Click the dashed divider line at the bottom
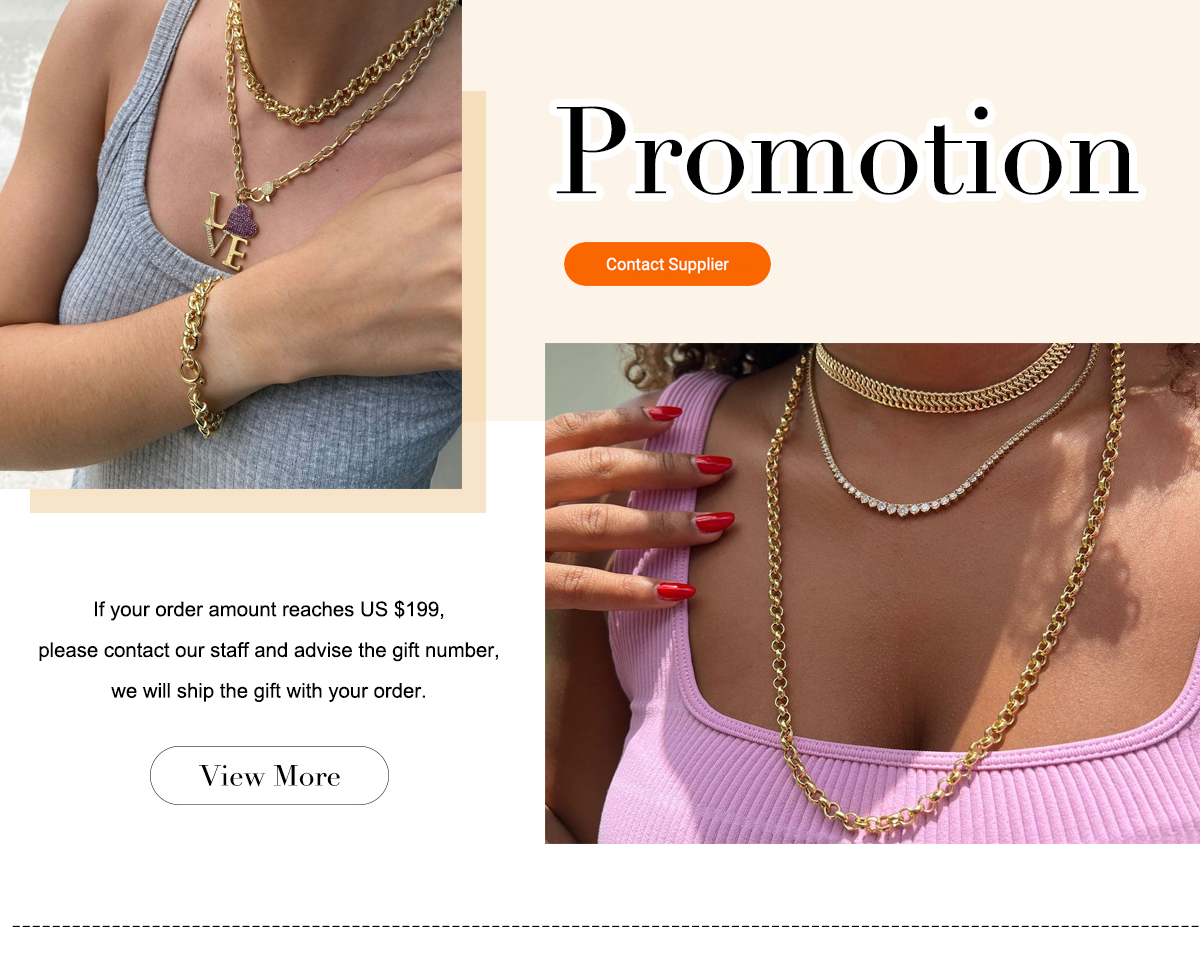The width and height of the screenshot is (1200, 954). coord(606,927)
